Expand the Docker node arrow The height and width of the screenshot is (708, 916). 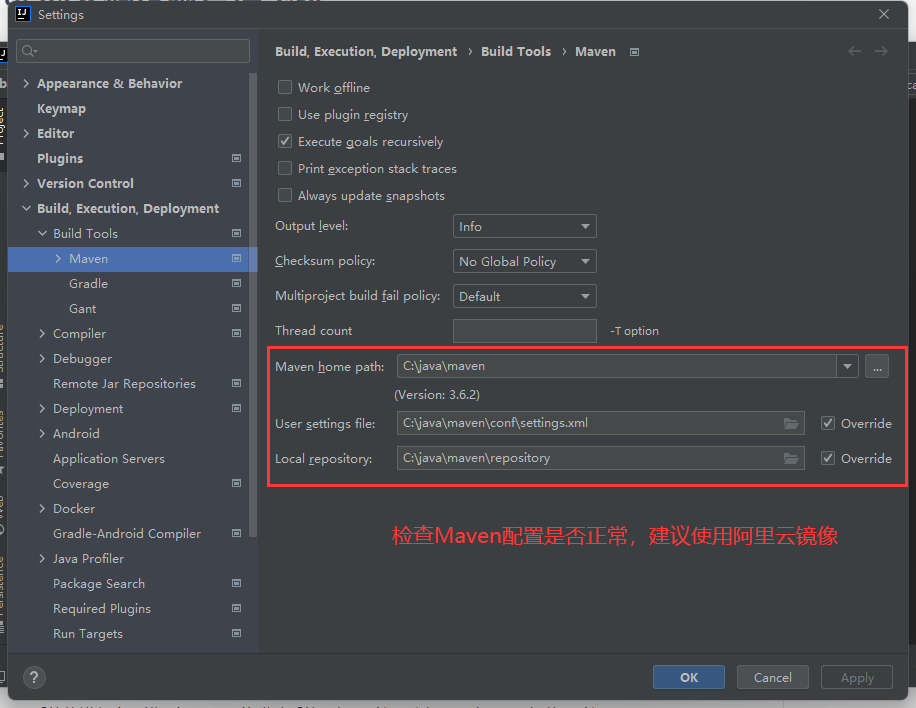pos(42,509)
